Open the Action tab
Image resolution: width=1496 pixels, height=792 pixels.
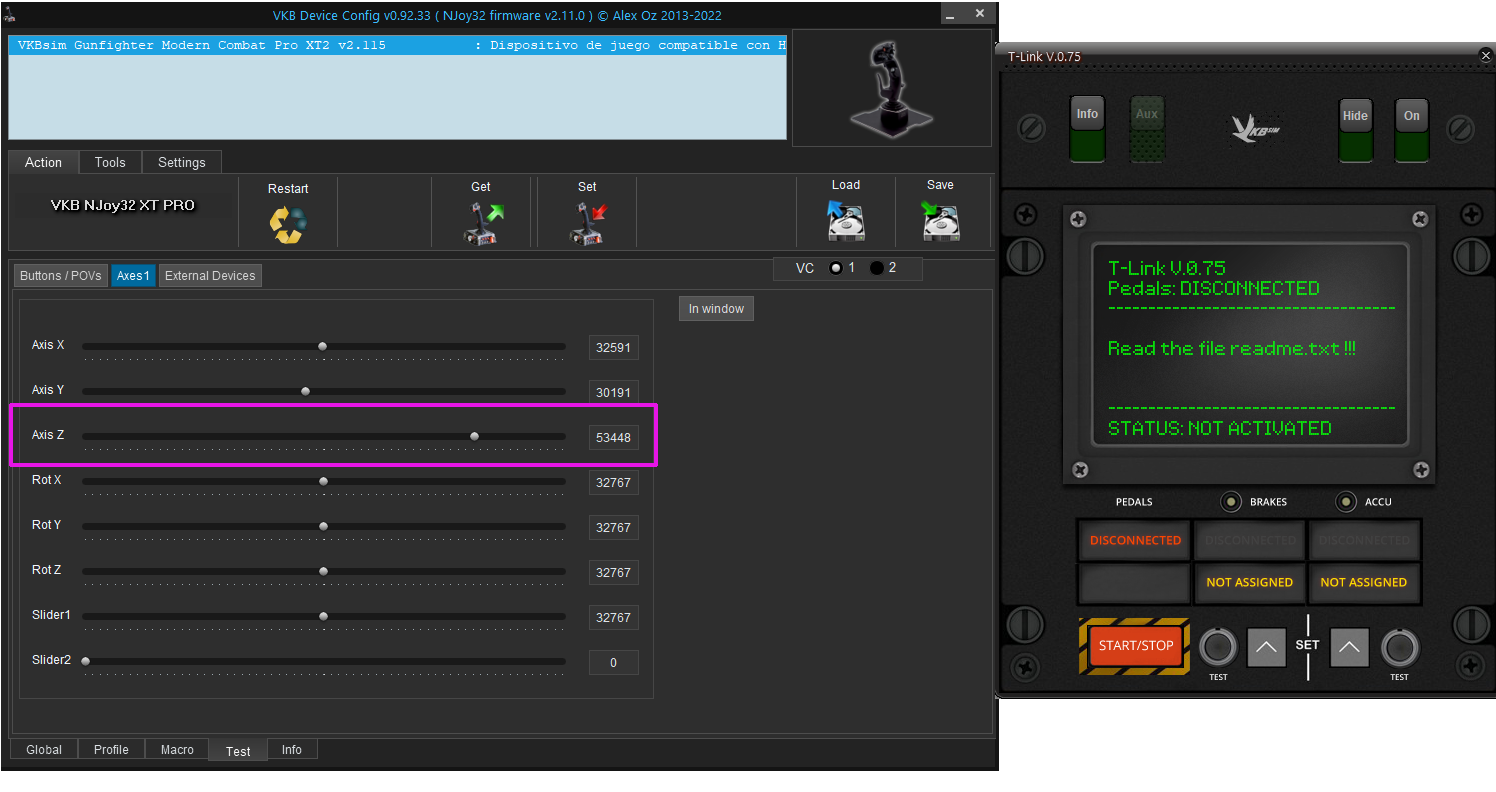point(43,162)
